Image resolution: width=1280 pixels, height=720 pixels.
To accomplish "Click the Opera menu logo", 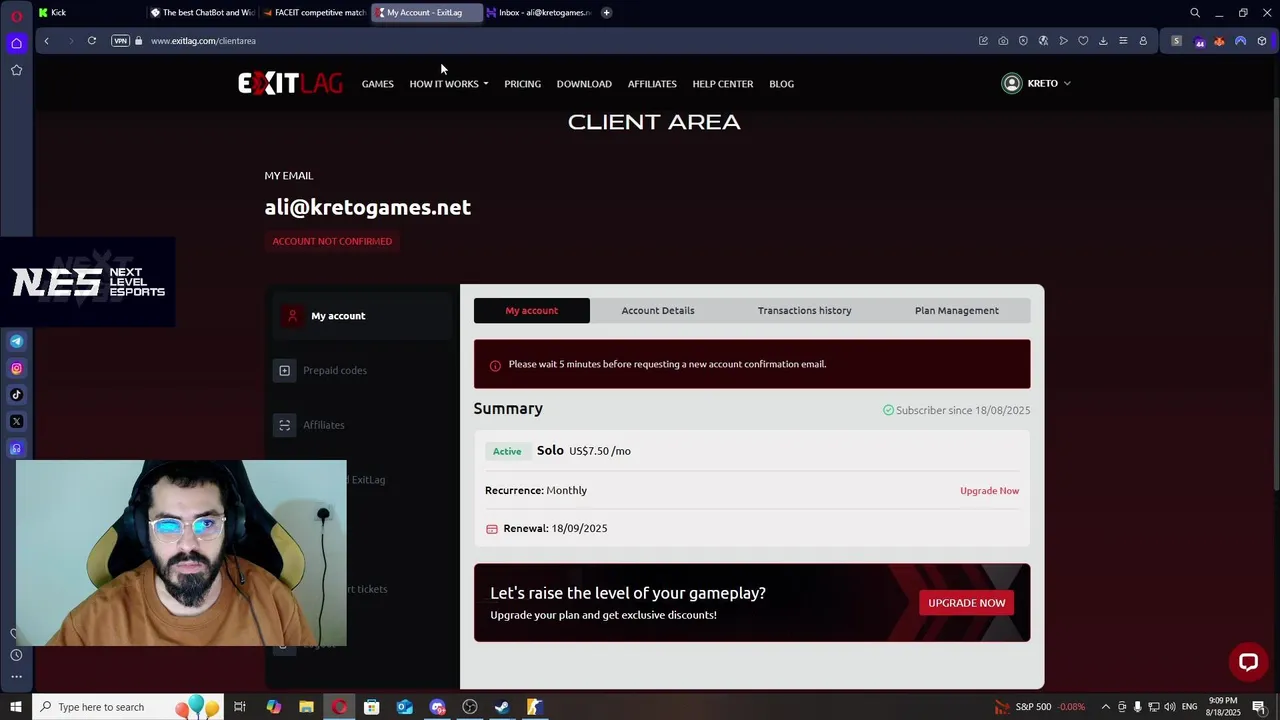I will (x=16, y=15).
